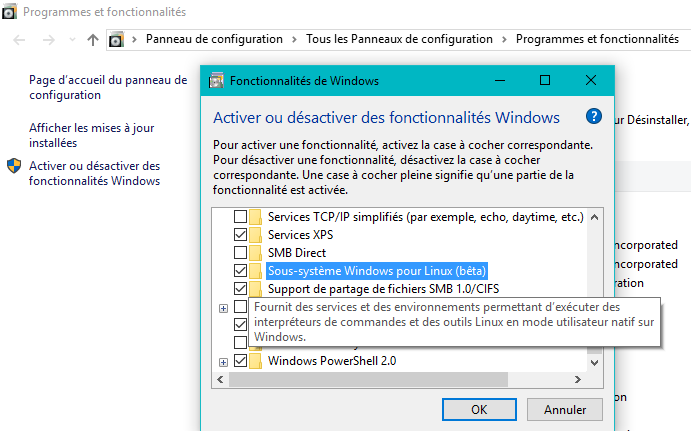Image resolution: width=691 pixels, height=431 pixels.
Task: Confirm with the OK button
Action: click(x=479, y=410)
